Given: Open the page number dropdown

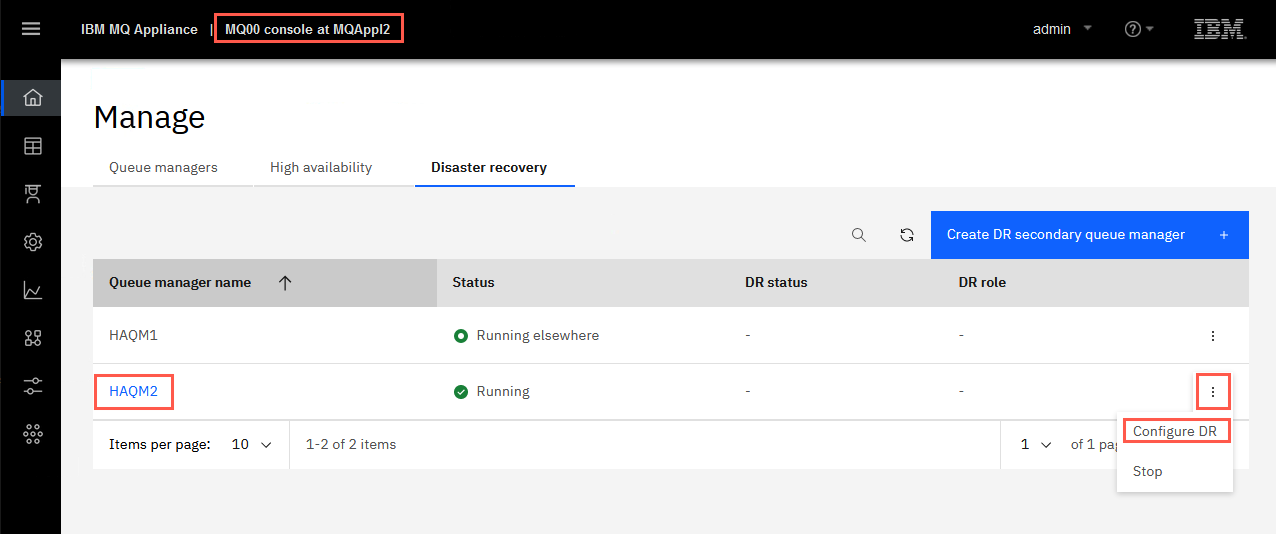Looking at the screenshot, I should pos(1035,444).
